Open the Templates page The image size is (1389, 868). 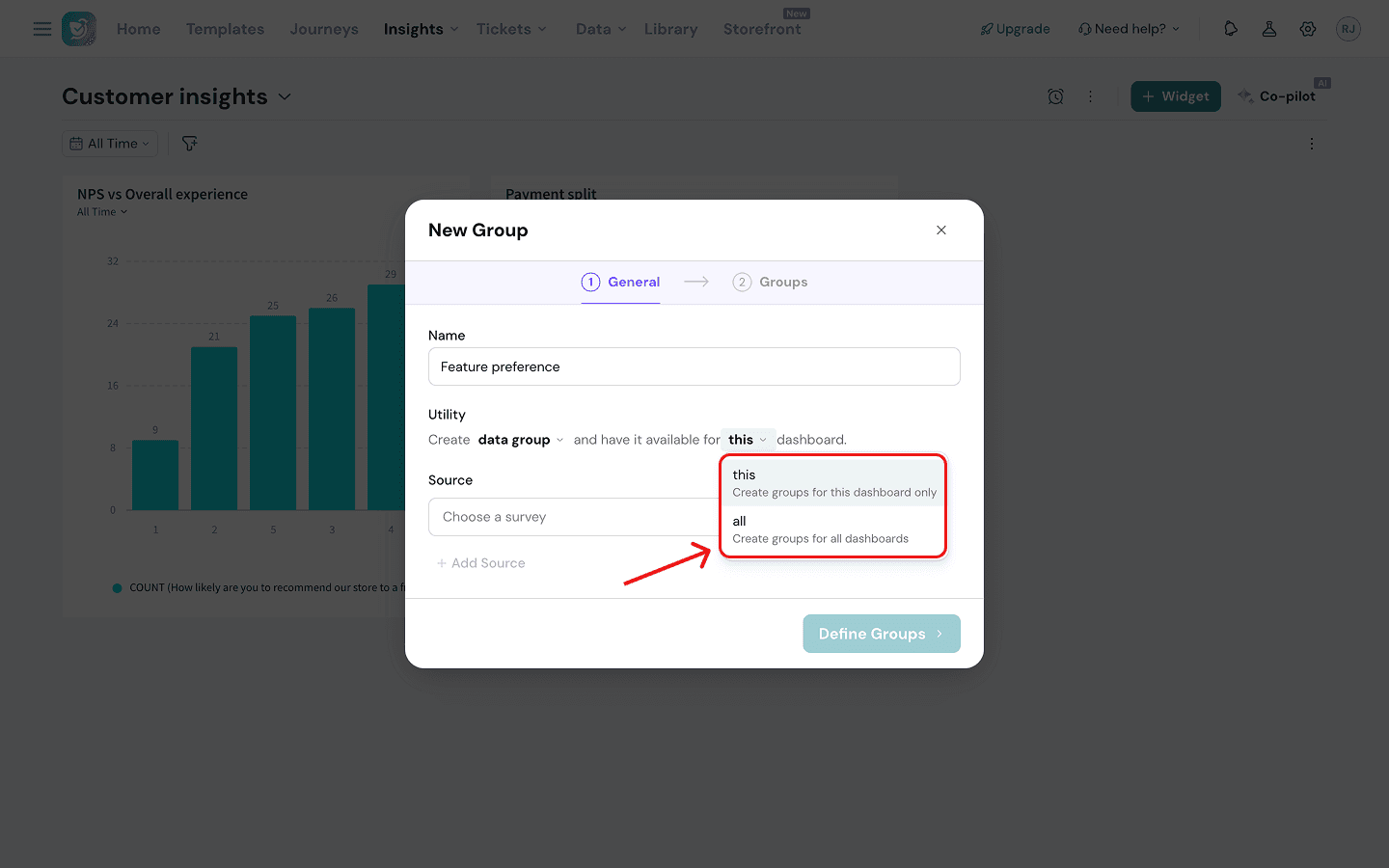(225, 29)
